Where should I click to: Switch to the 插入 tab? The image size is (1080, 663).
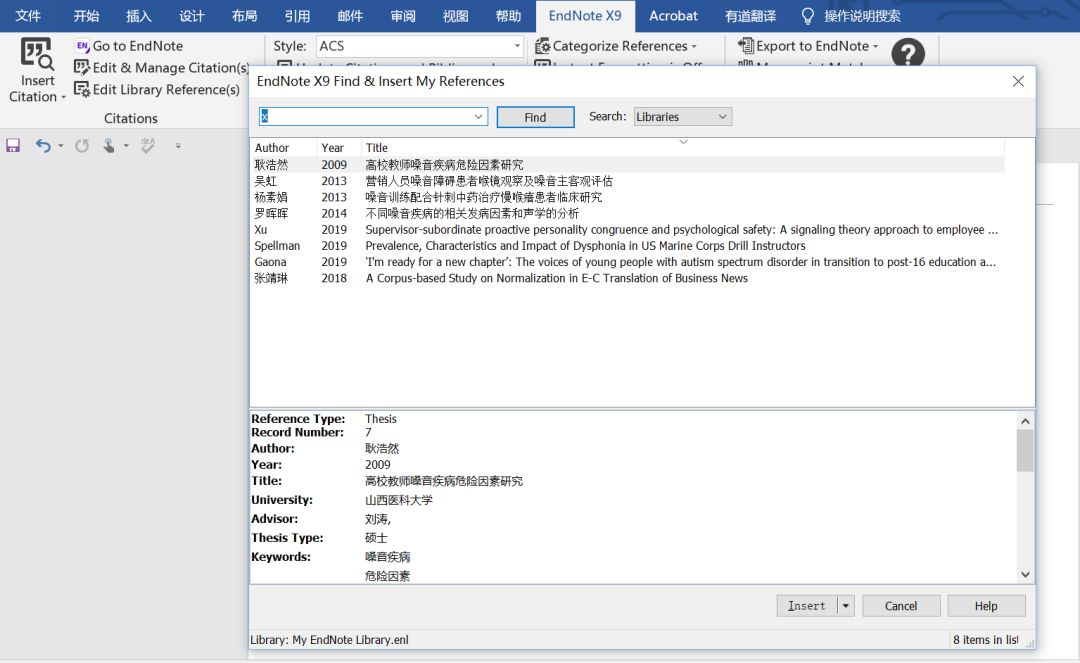139,16
